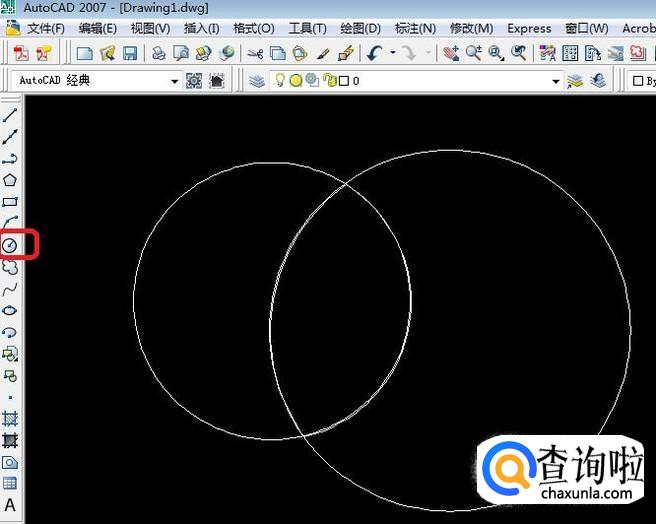Click the ByLayer color control swatch
Image resolution: width=656 pixels, height=524 pixels.
coord(638,81)
